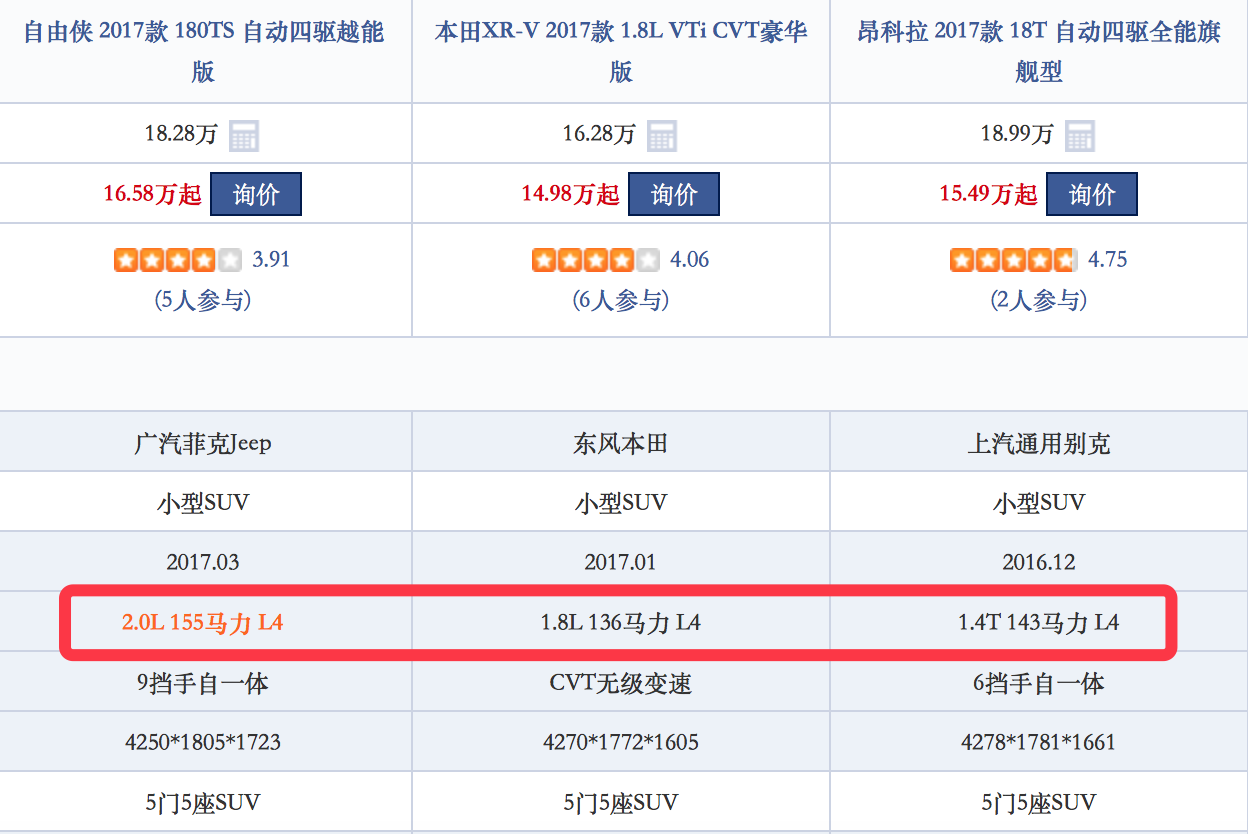Click 5门5座SUV in the 本田XR-V column
The image size is (1248, 834).
point(621,802)
